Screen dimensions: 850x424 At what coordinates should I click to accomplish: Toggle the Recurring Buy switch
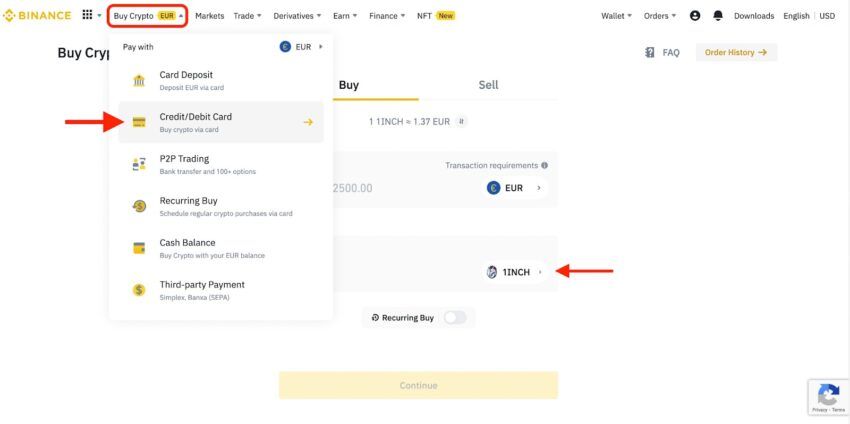click(455, 318)
